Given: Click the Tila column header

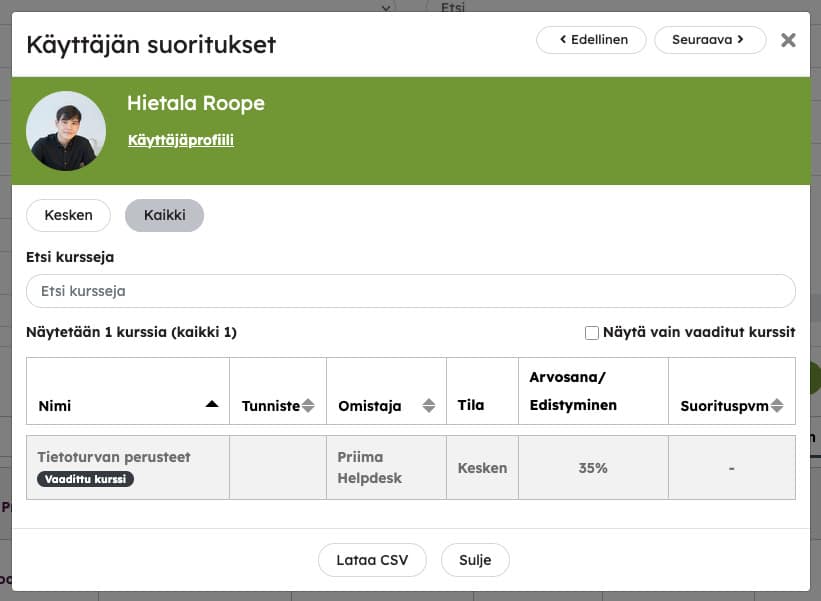Looking at the screenshot, I should tap(482, 391).
